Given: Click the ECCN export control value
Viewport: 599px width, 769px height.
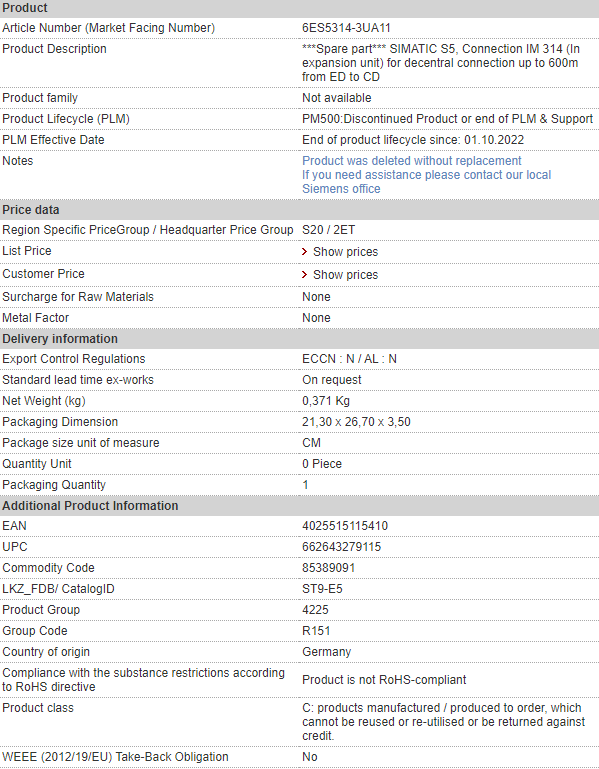Looking at the screenshot, I should coord(349,359).
